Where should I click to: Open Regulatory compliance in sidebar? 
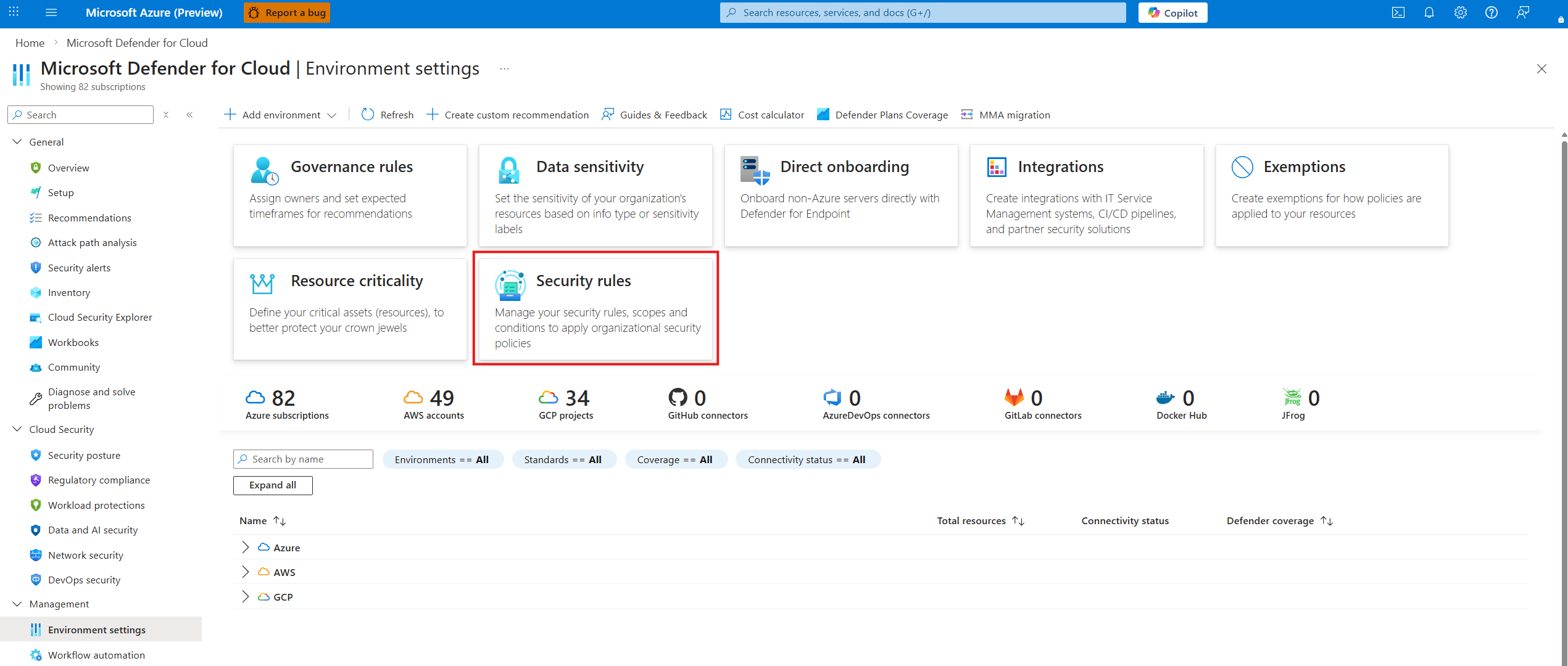click(99, 480)
